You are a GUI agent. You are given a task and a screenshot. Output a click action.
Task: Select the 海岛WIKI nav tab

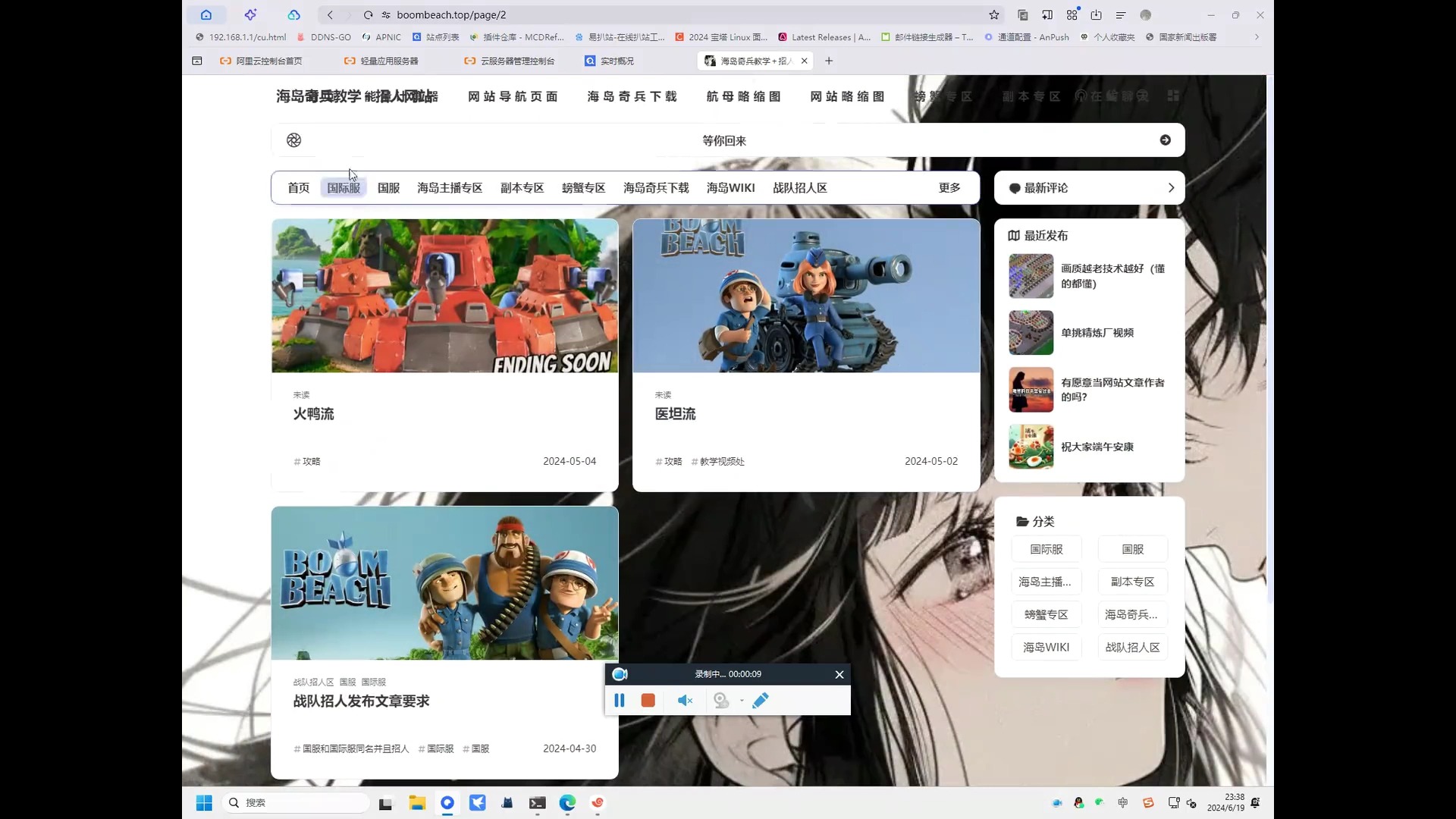(731, 188)
